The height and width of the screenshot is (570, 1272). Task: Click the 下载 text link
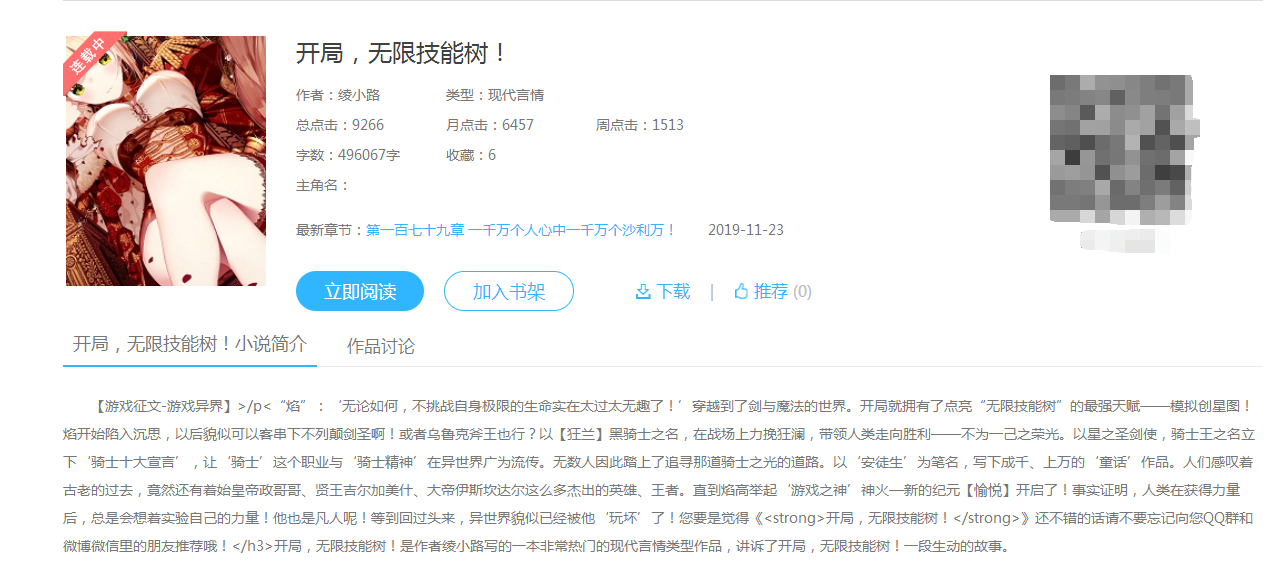click(673, 292)
